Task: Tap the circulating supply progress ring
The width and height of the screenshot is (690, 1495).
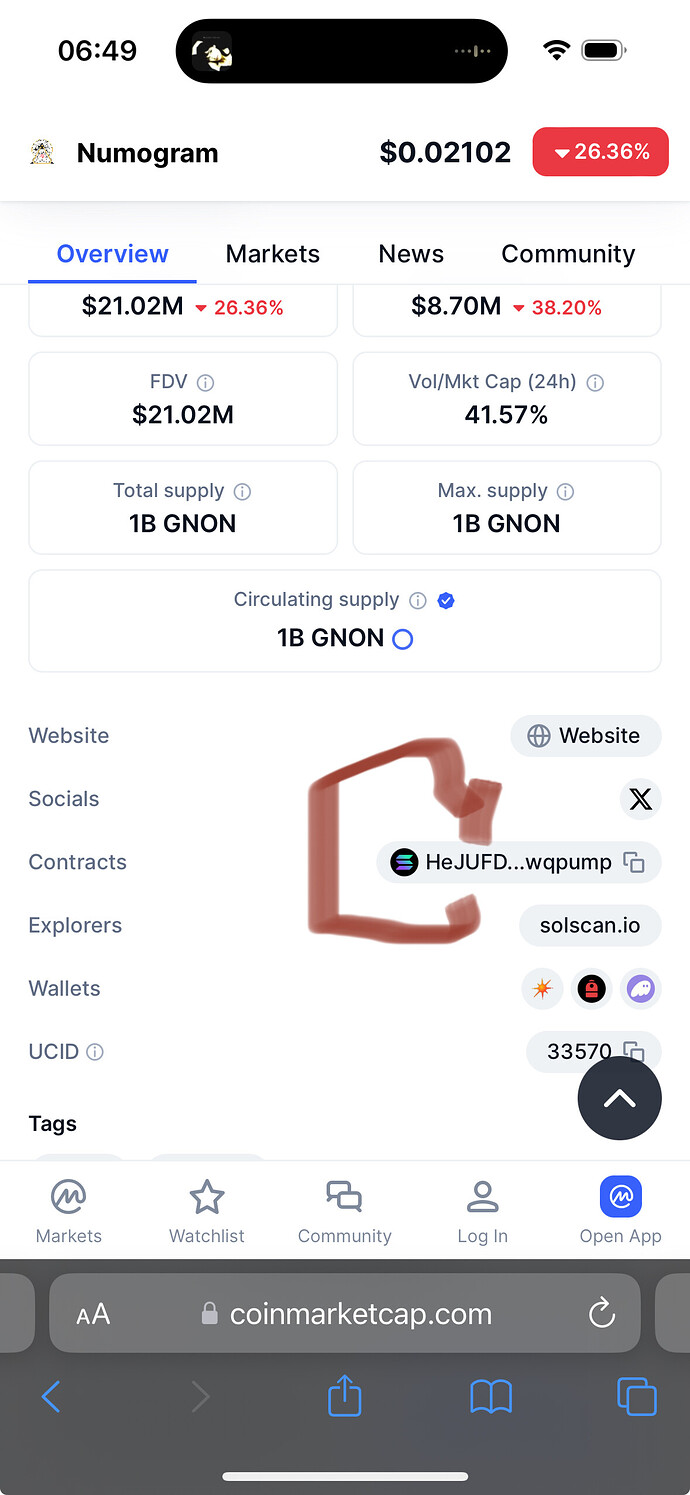Action: click(402, 639)
